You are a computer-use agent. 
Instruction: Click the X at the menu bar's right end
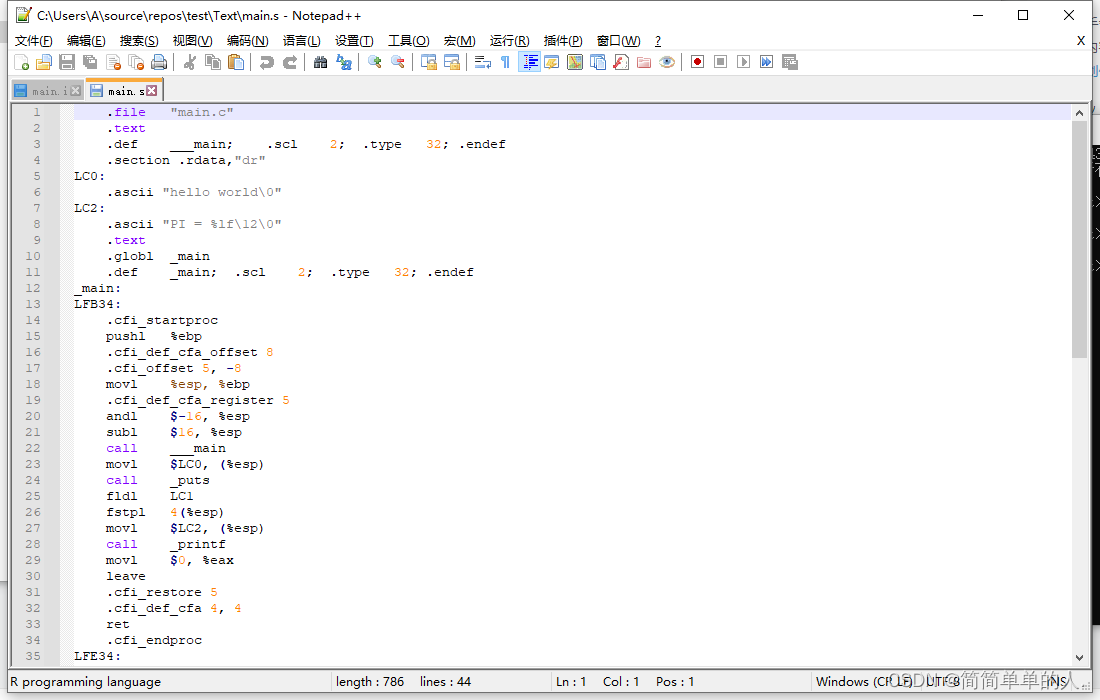1081,41
